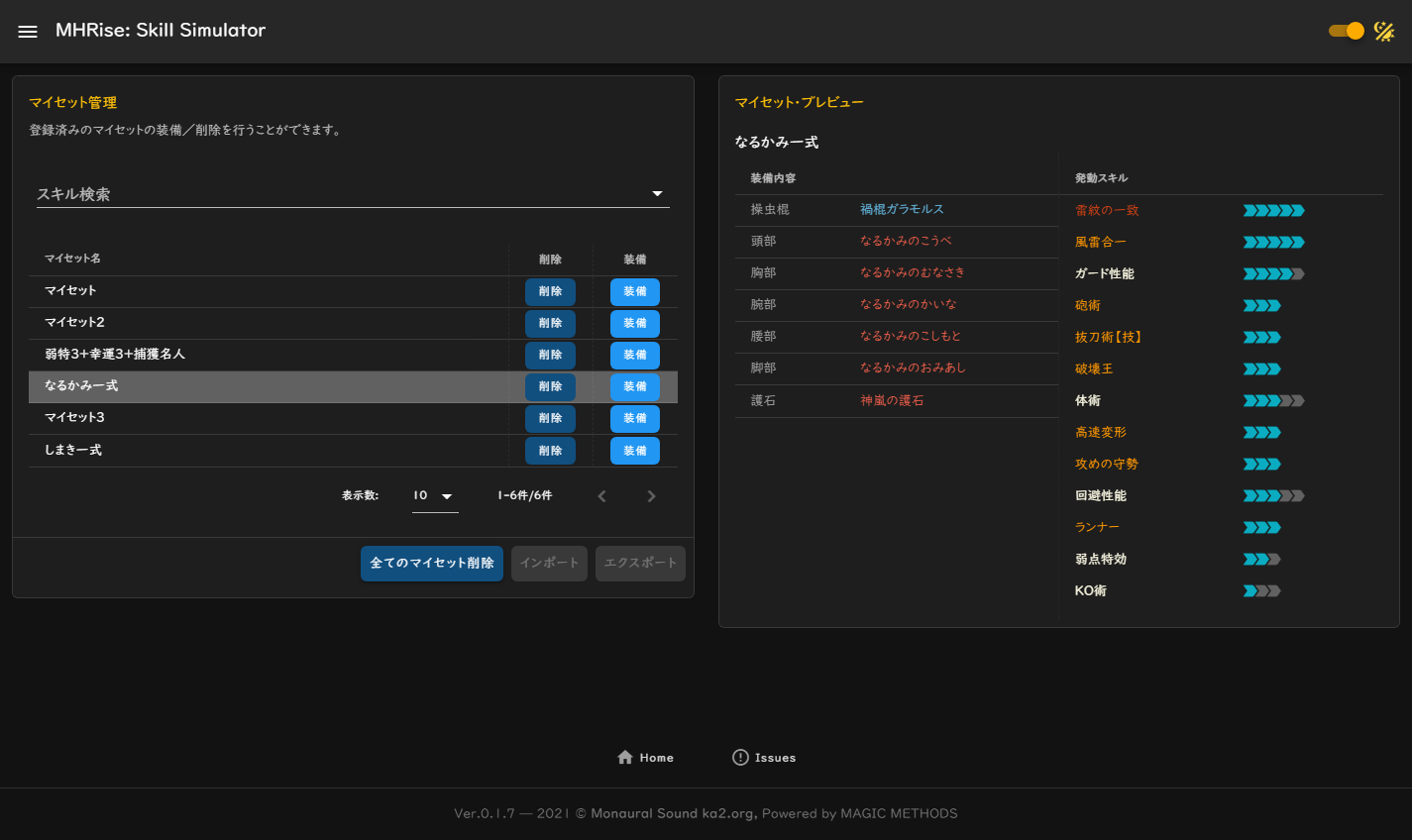
Task: Go to the next page arrow
Action: tap(651, 496)
